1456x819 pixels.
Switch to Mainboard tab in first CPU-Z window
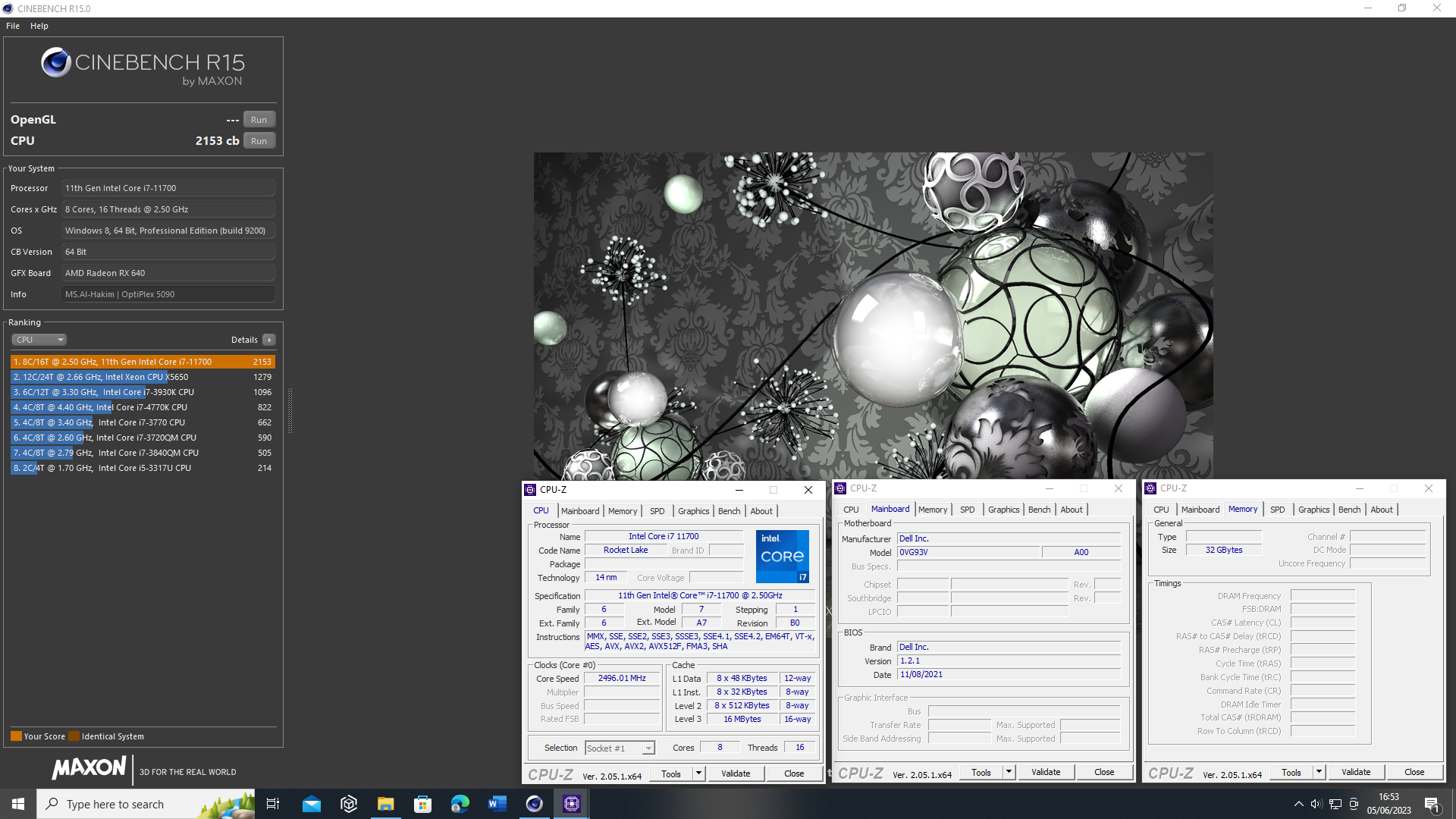[580, 511]
